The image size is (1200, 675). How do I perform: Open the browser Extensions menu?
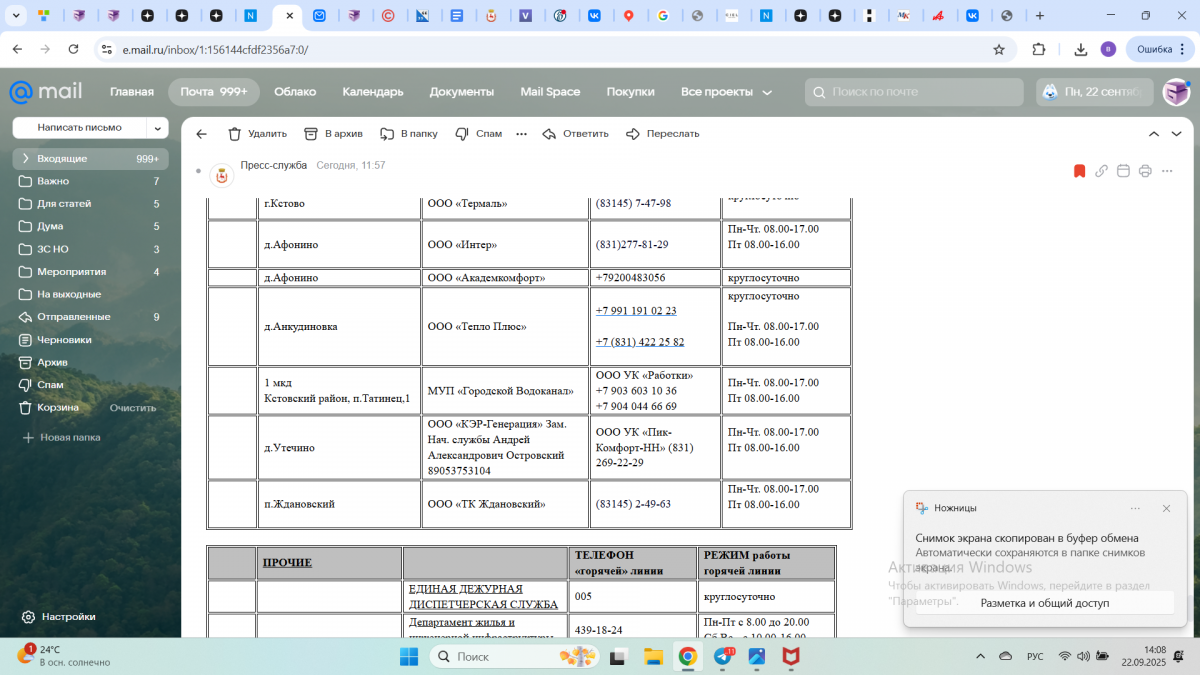[1039, 49]
